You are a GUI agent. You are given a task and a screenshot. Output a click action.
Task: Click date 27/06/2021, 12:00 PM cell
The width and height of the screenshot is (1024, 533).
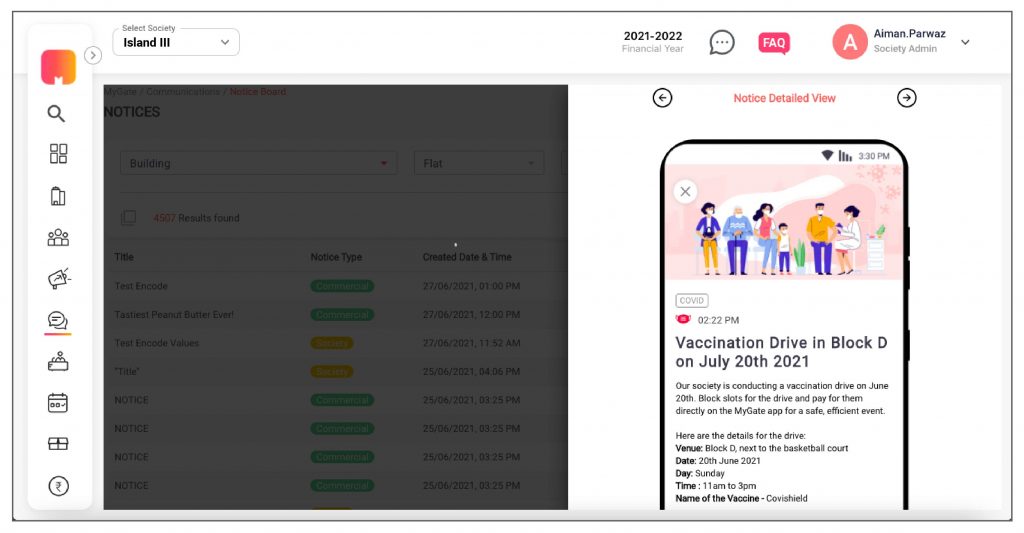tap(472, 314)
